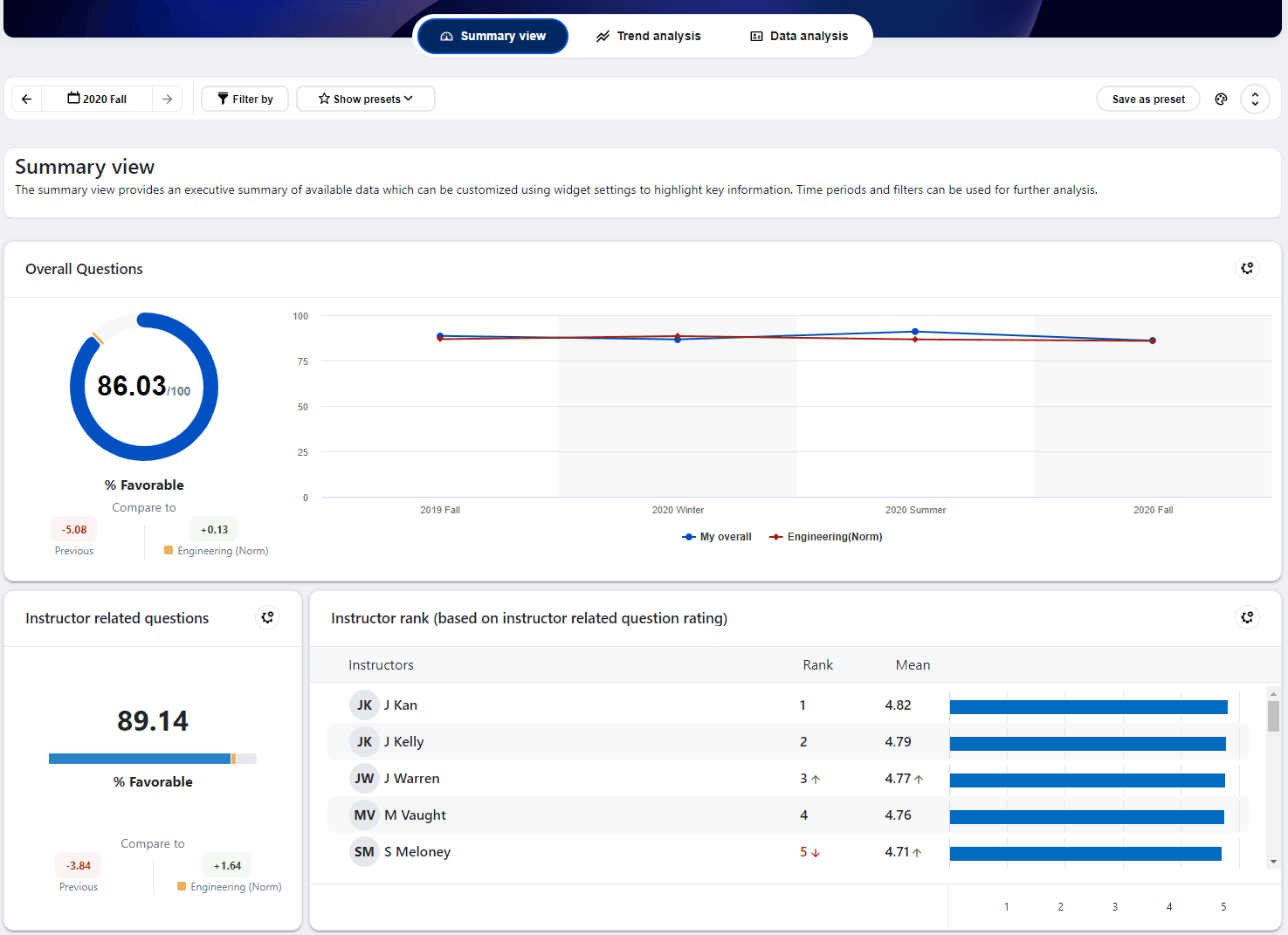The height and width of the screenshot is (935, 1288).
Task: Open the 2020 Fall period picker
Action: (x=97, y=99)
